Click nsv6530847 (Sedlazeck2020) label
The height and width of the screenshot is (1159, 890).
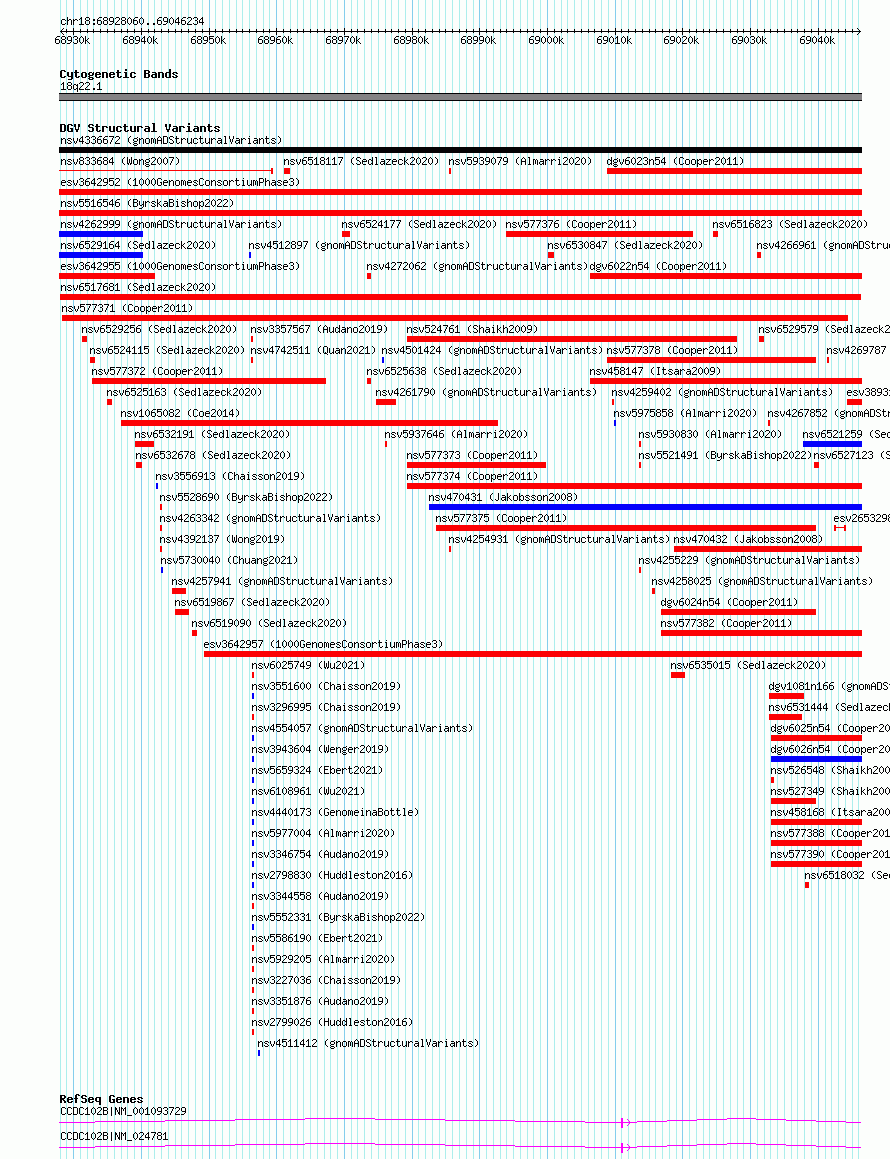[x=625, y=245]
